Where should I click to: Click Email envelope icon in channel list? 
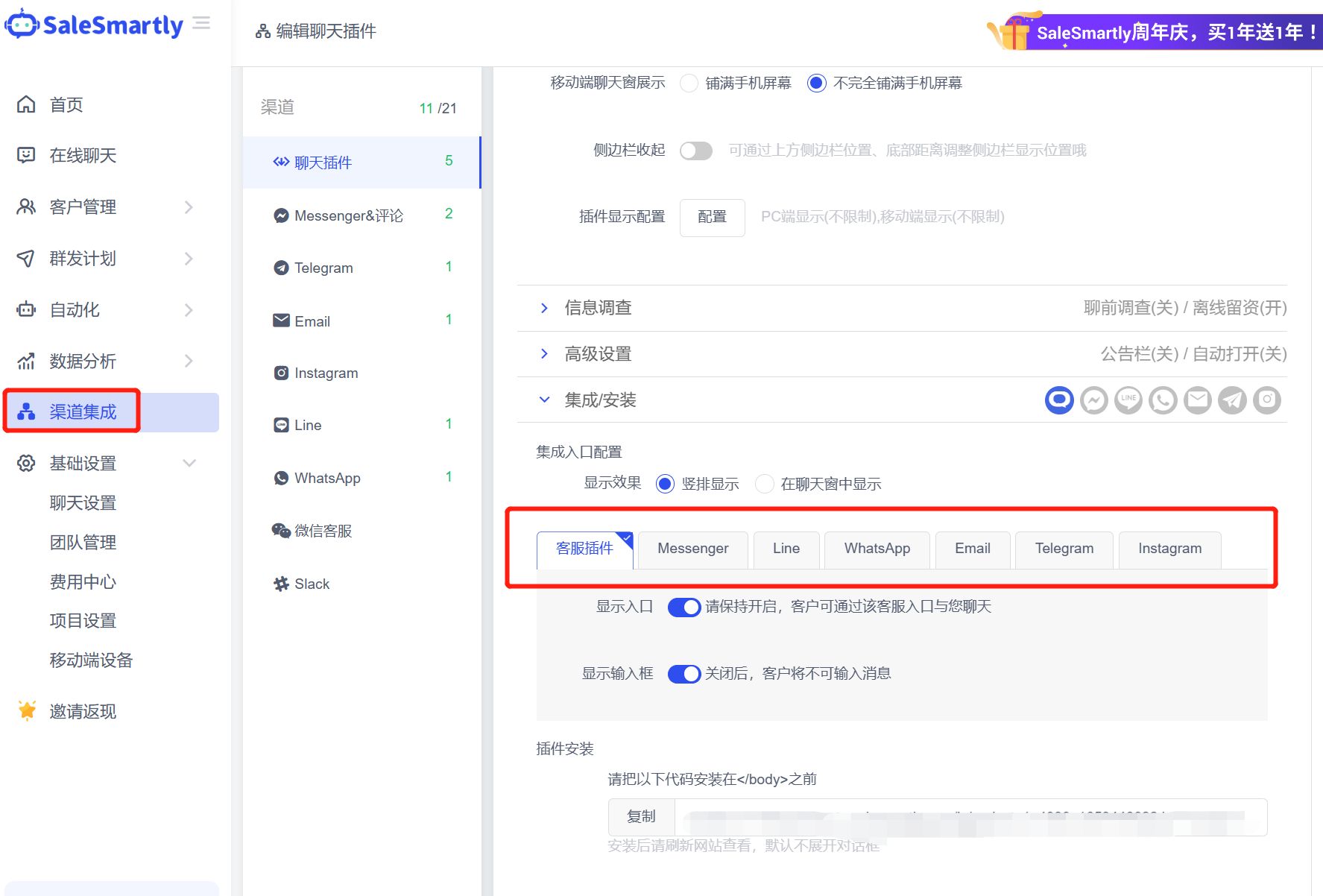(x=281, y=321)
